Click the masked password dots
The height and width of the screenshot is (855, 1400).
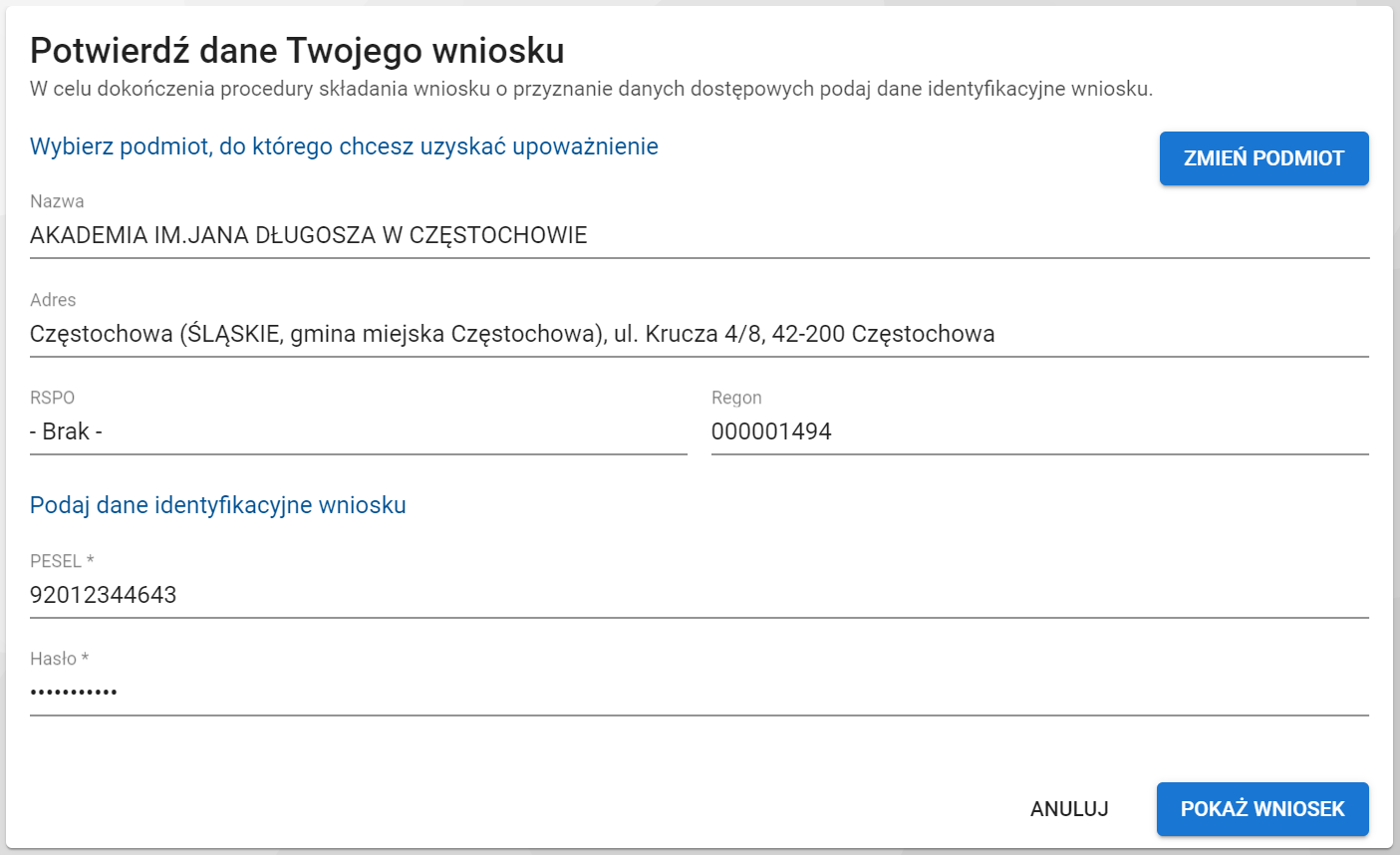(75, 690)
